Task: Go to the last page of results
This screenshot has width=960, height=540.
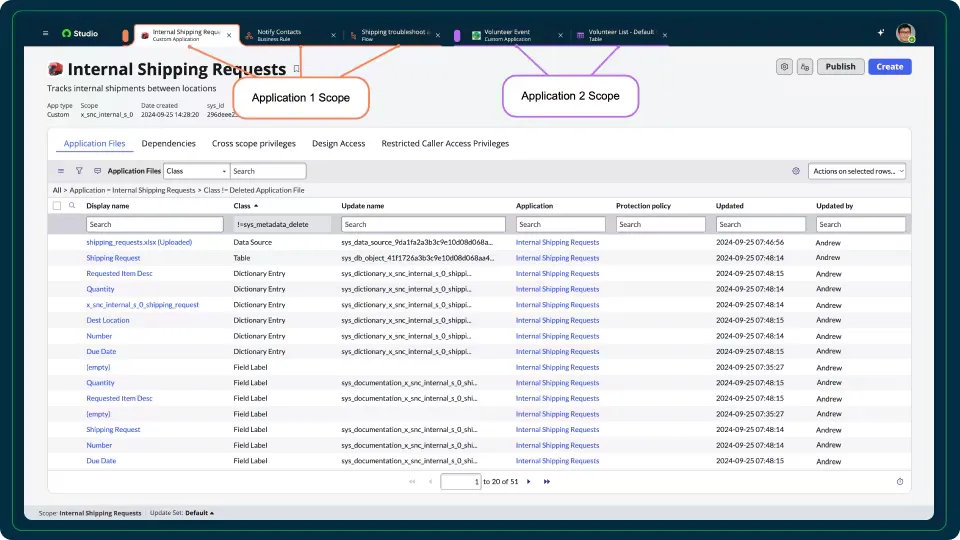Action: [x=547, y=482]
